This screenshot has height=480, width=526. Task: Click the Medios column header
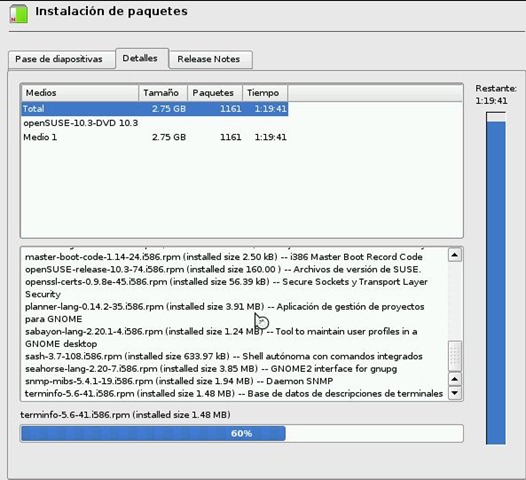pyautogui.click(x=80, y=93)
